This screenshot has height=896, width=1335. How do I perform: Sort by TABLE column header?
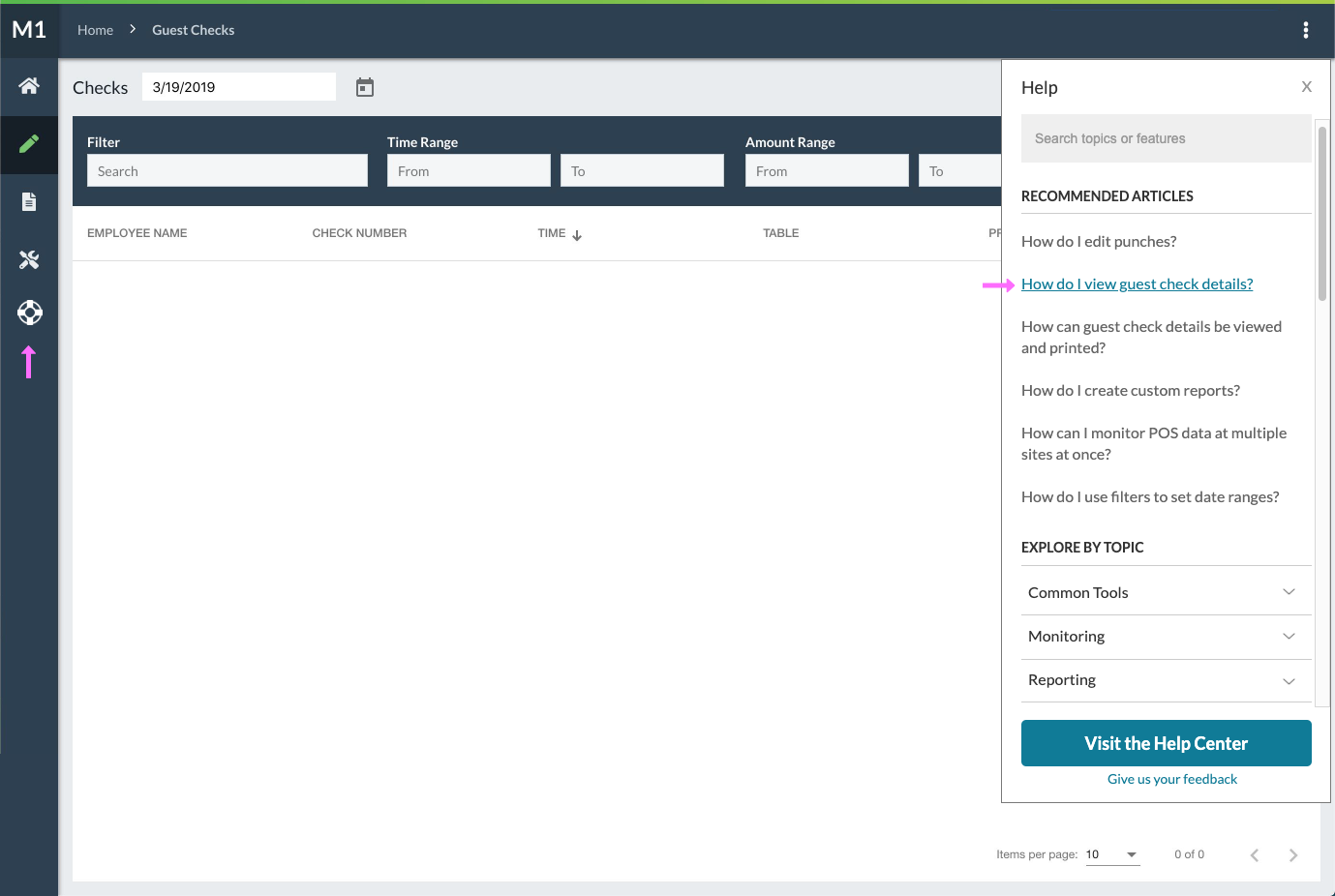coord(780,233)
